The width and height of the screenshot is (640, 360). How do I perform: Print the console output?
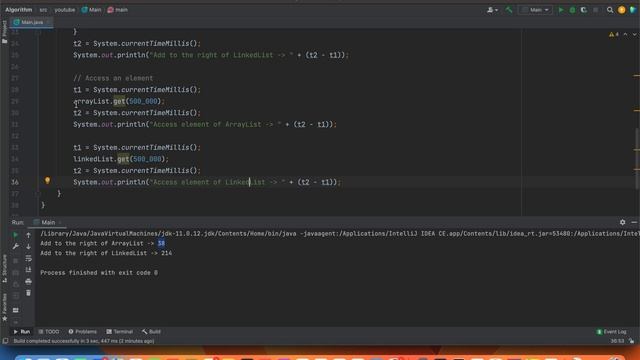[28, 281]
